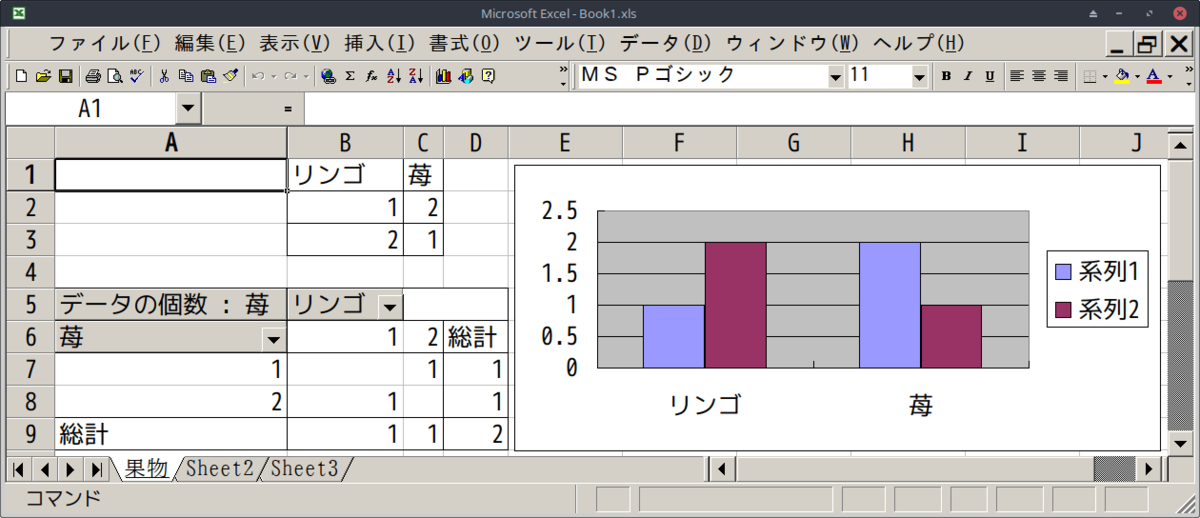Jump to last sheet tab button
1200x518 pixels.
[x=96, y=468]
